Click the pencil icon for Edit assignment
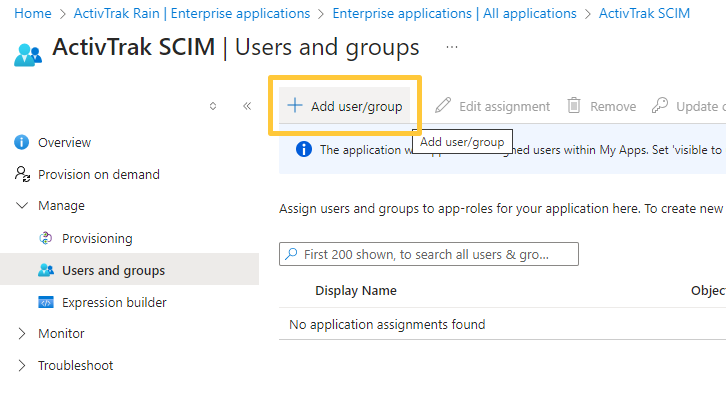The image size is (726, 413). [x=443, y=106]
